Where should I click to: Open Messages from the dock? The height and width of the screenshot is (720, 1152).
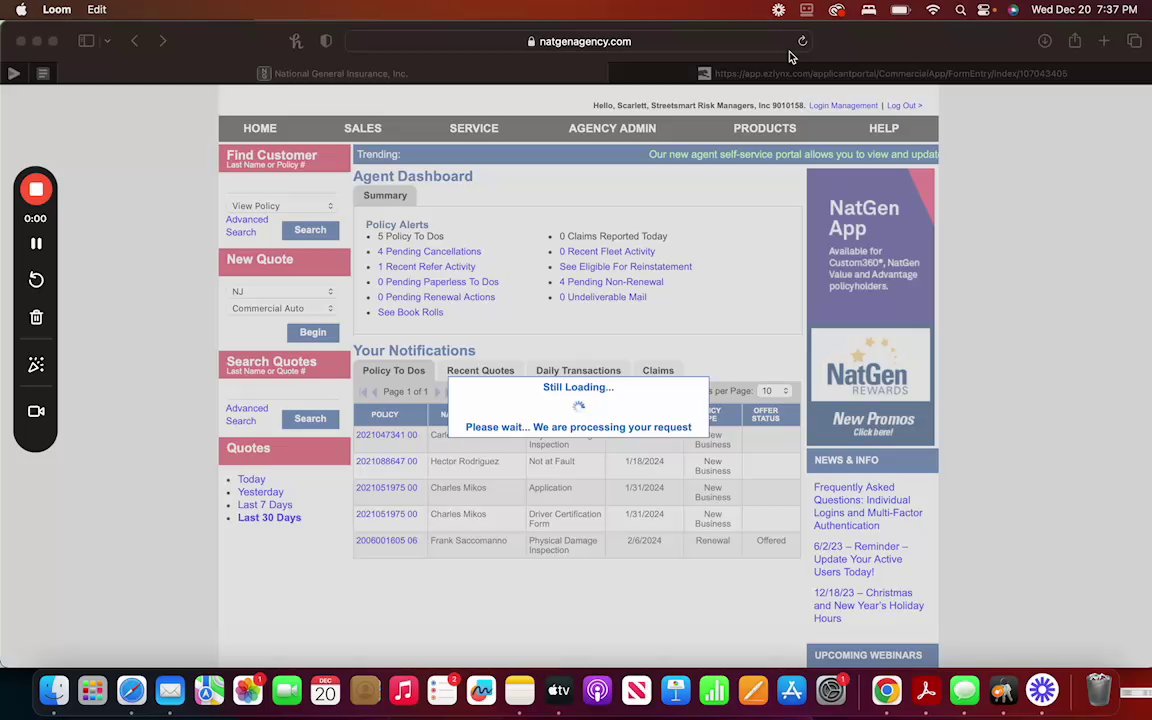pos(964,691)
